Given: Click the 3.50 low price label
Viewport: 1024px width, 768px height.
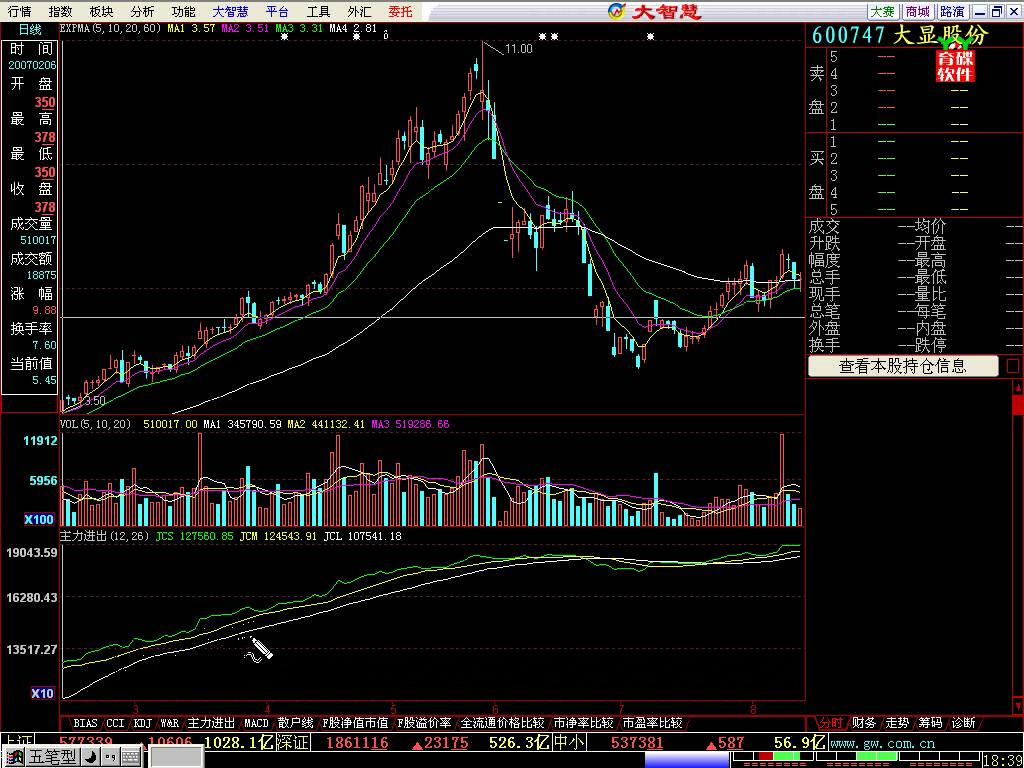Looking at the screenshot, I should [x=95, y=400].
